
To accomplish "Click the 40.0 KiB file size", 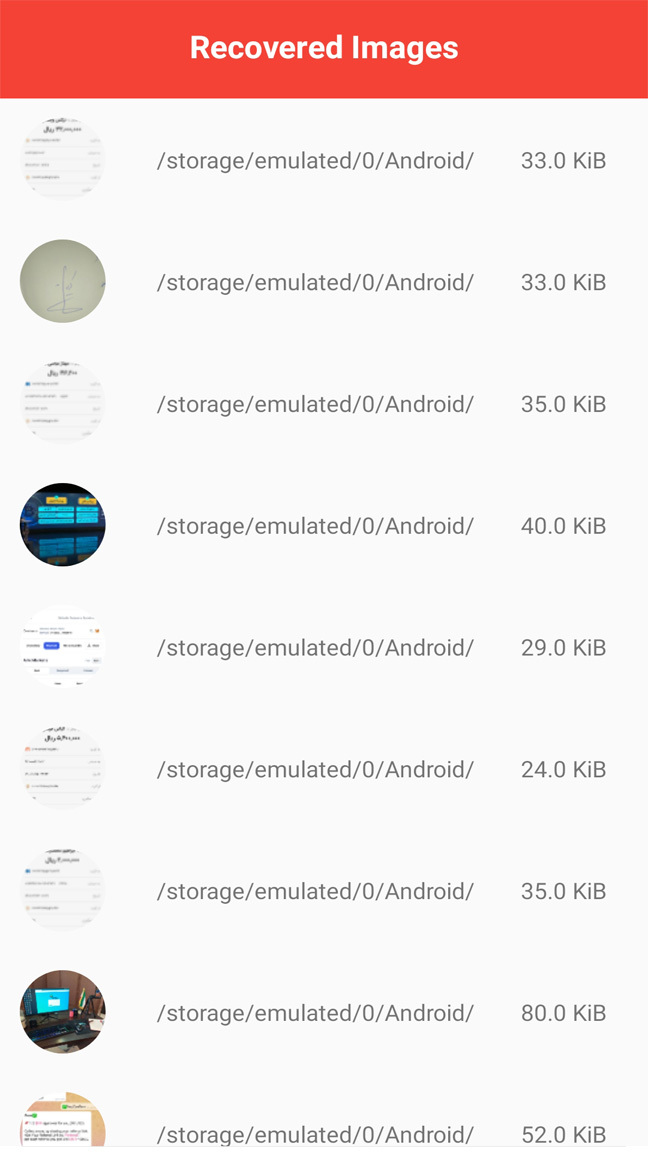I will coord(564,526).
